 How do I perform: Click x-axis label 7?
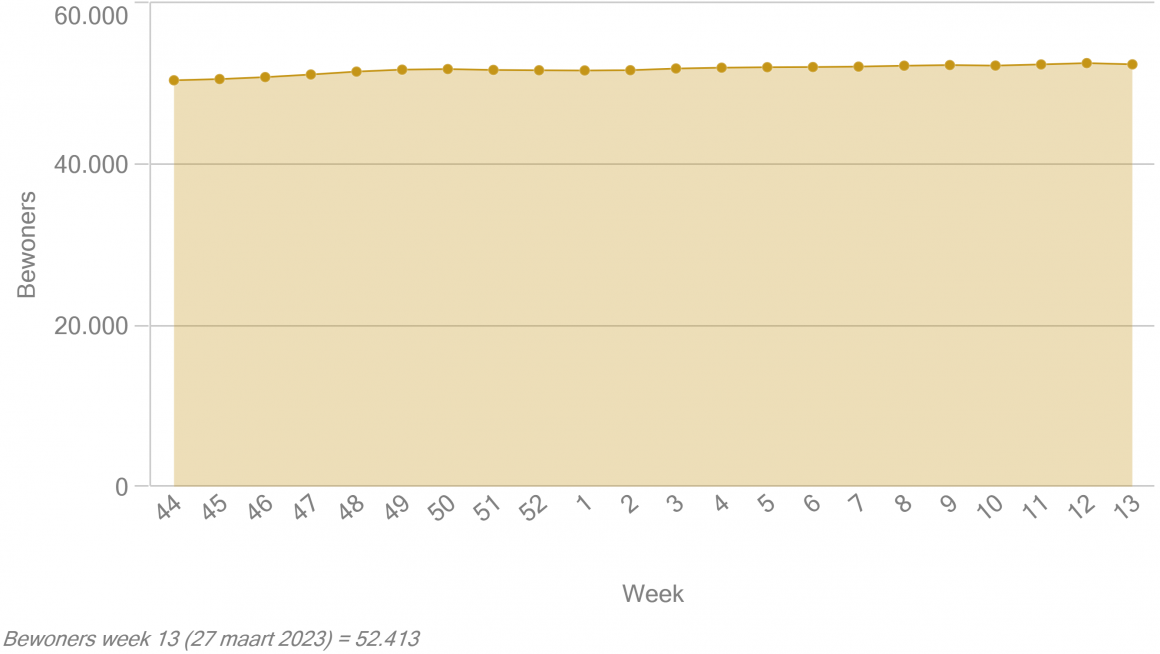[x=857, y=504]
